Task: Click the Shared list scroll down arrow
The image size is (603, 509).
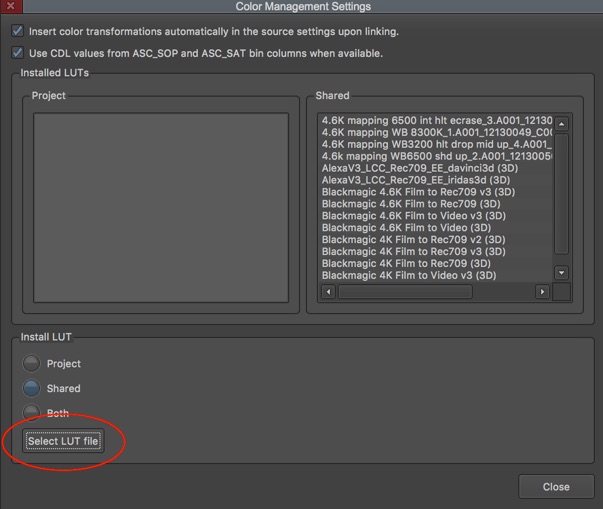Action: 561,272
